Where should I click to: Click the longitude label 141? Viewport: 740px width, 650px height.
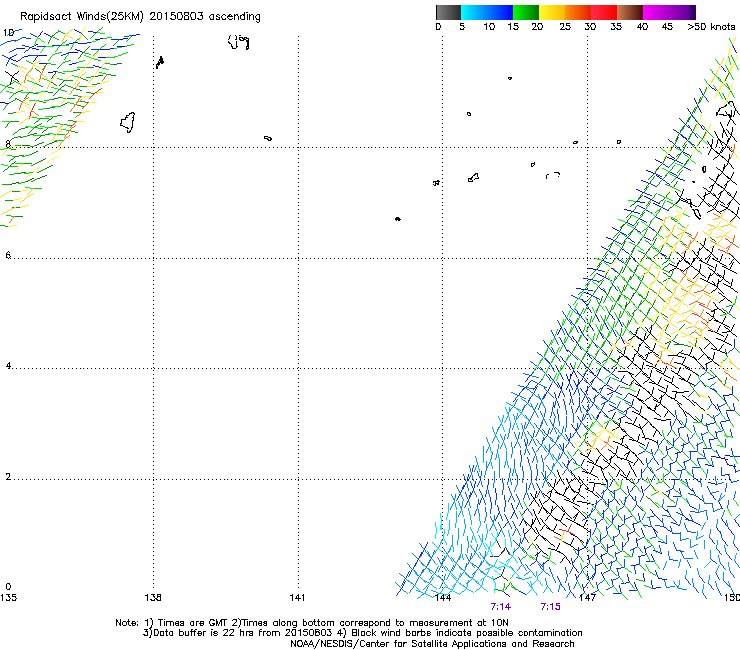click(x=297, y=598)
